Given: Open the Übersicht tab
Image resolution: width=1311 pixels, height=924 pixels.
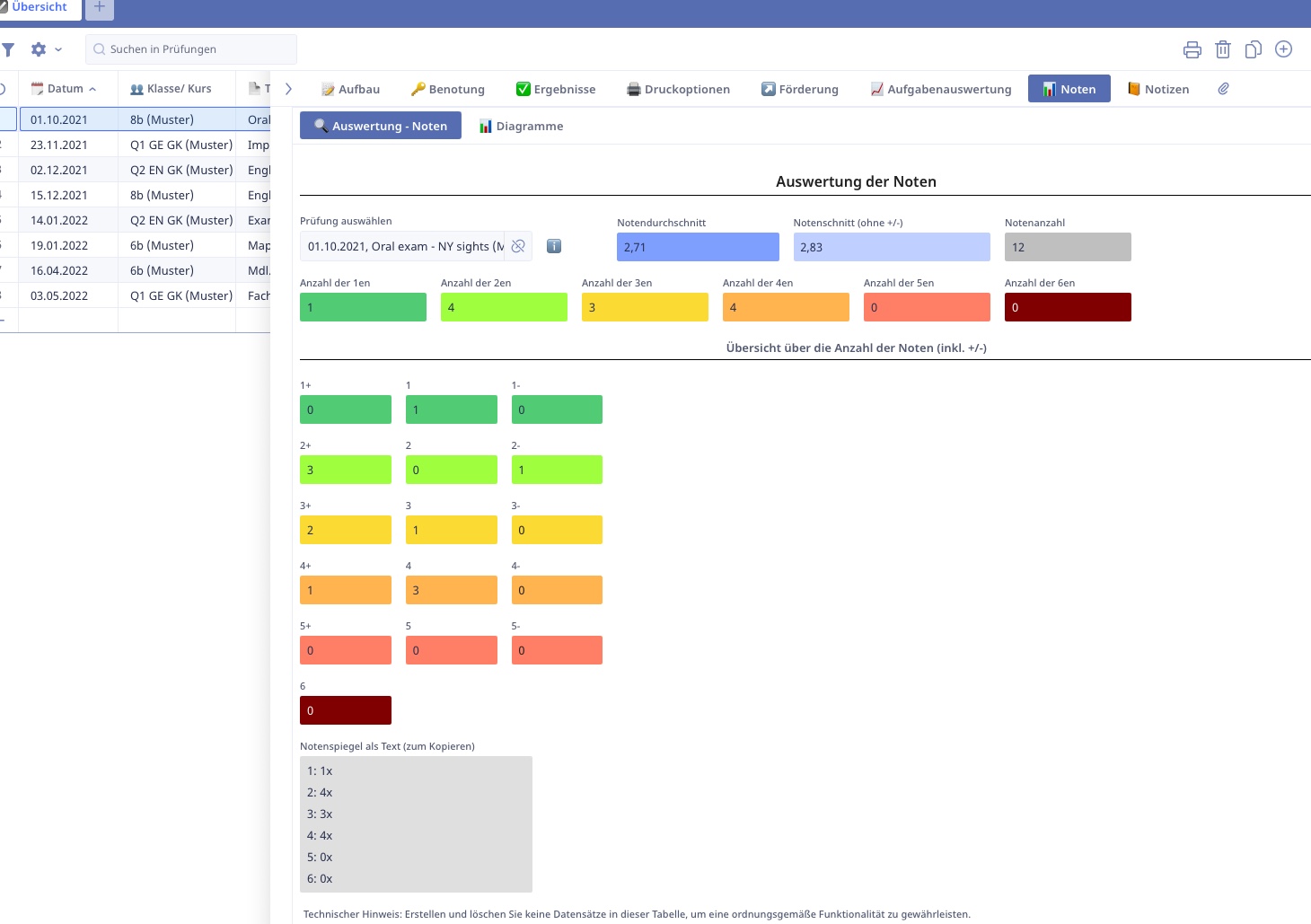Looking at the screenshot, I should coord(40,7).
